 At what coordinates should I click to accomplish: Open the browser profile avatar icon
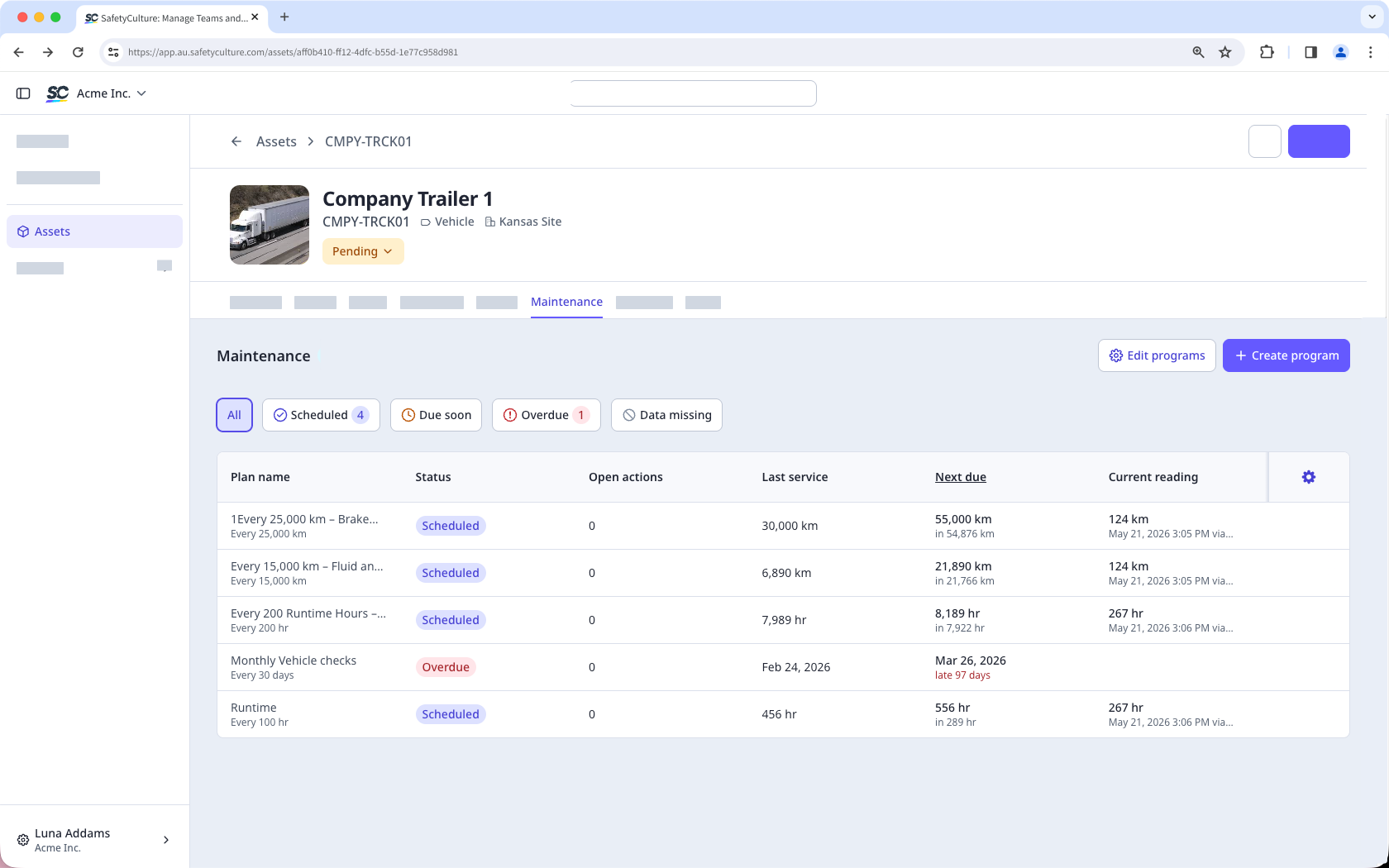point(1341,52)
